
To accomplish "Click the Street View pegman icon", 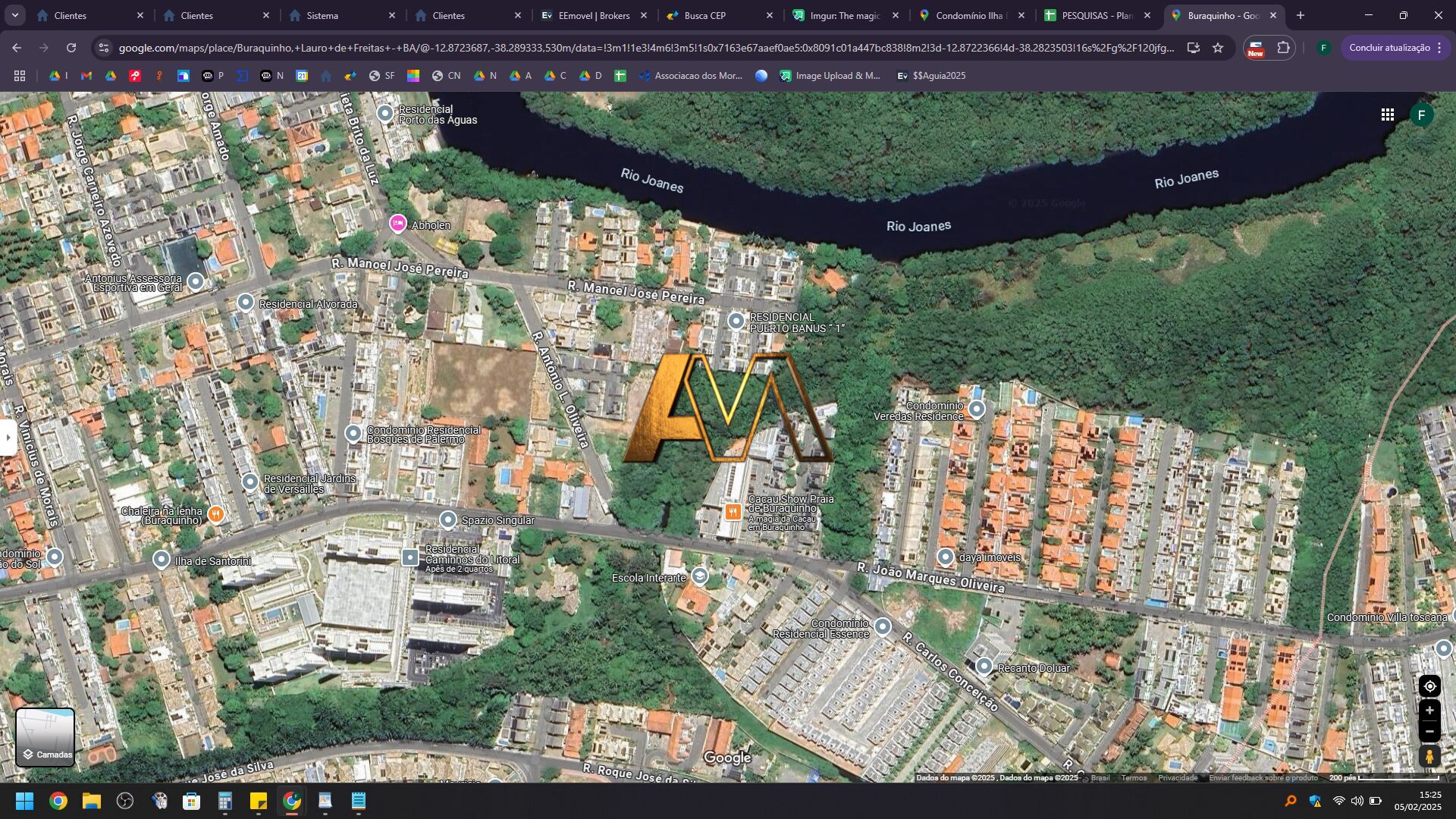I will pos(1429,756).
